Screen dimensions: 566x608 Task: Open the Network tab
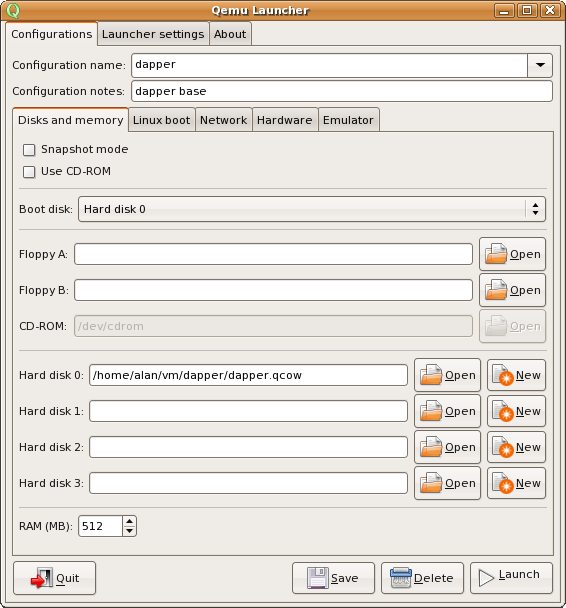tap(224, 120)
